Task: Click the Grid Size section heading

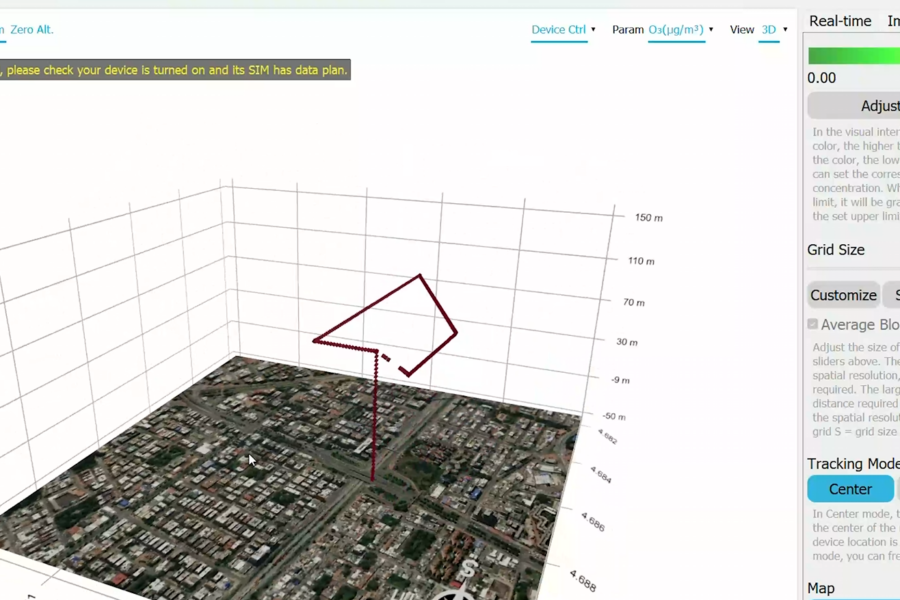Action: point(836,250)
